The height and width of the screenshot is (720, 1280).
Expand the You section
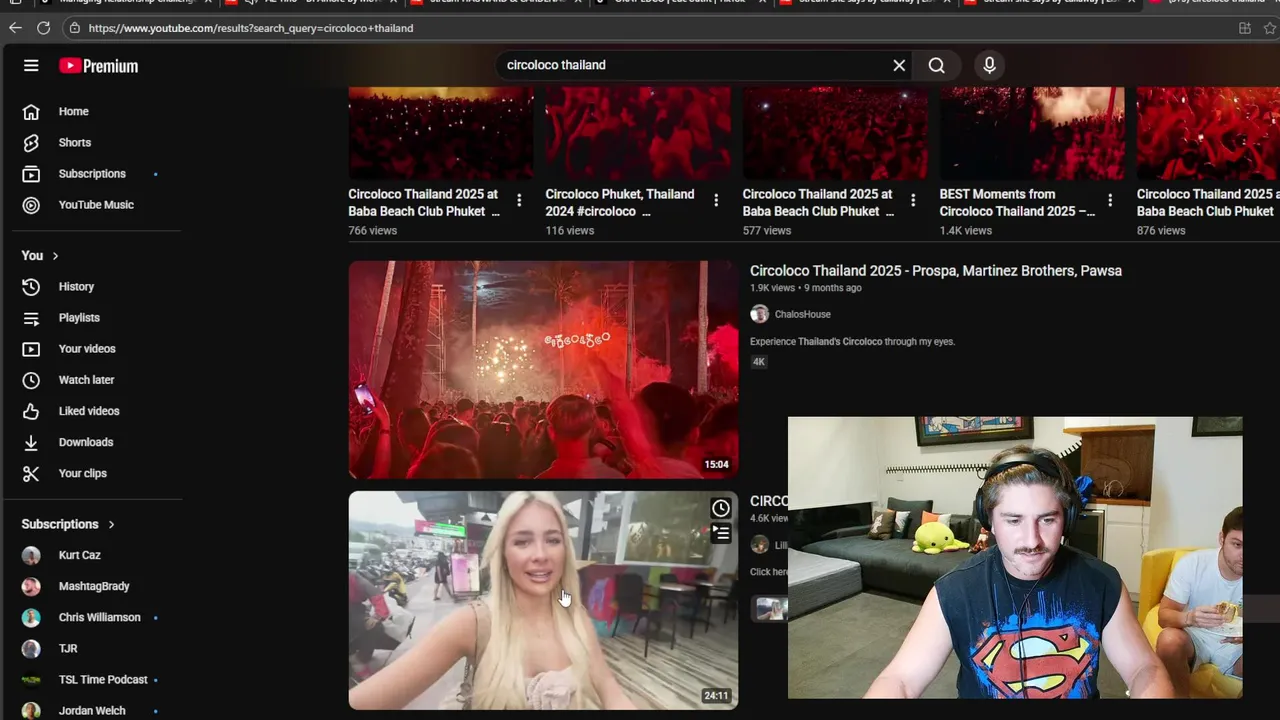click(40, 255)
